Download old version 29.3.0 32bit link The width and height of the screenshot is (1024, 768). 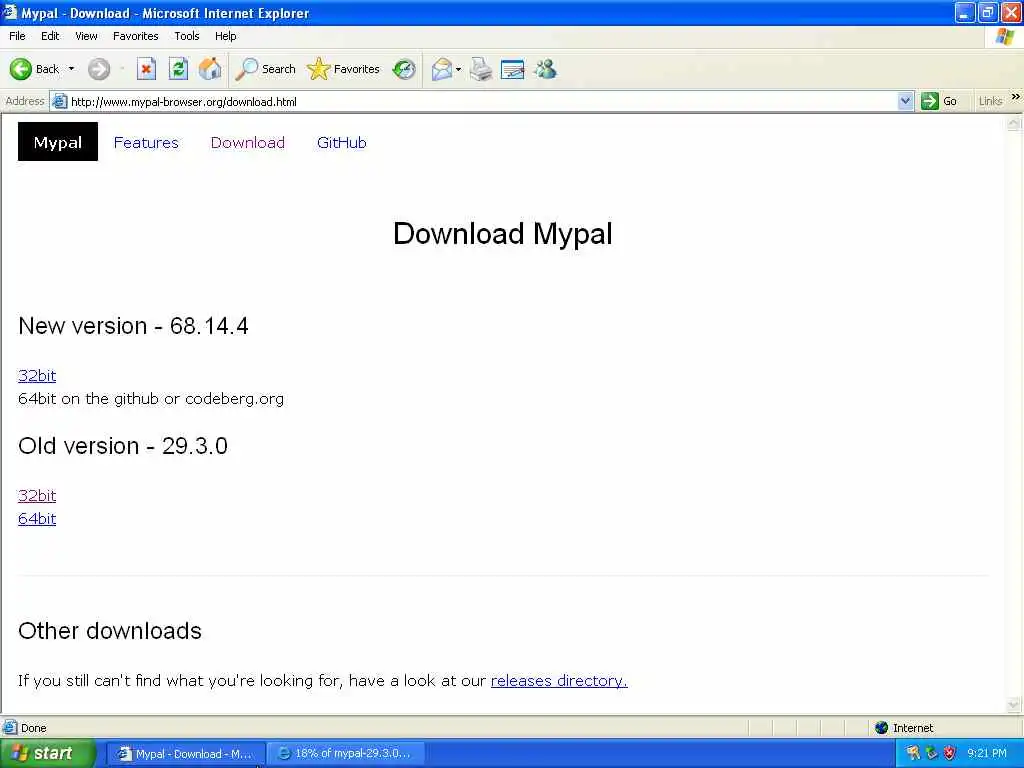[37, 496]
